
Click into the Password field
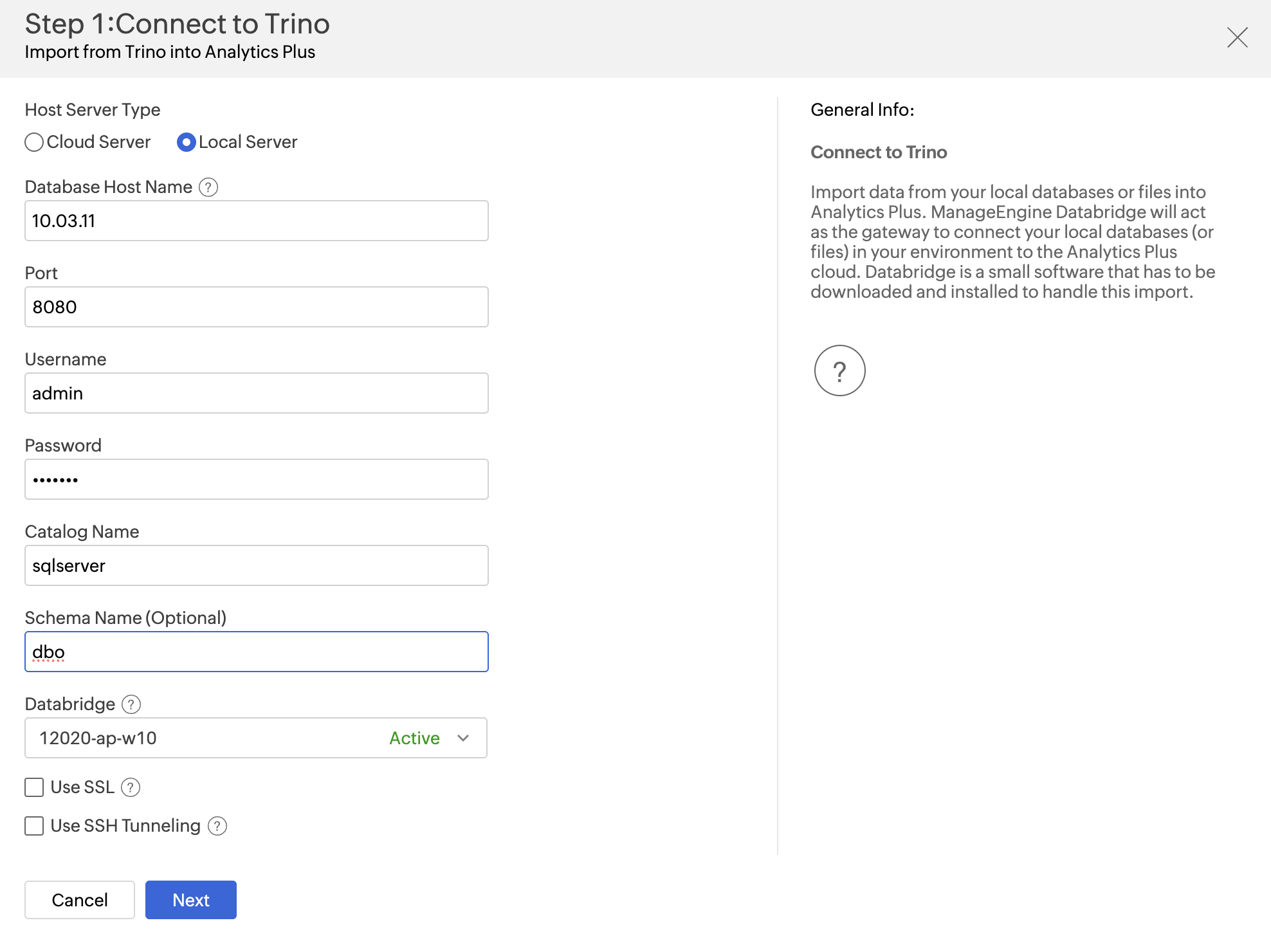[257, 479]
